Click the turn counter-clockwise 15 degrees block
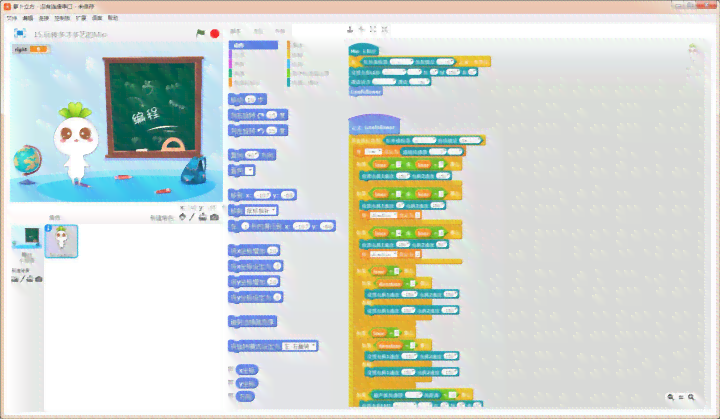Image resolution: width=720 pixels, height=419 pixels. tap(258, 131)
